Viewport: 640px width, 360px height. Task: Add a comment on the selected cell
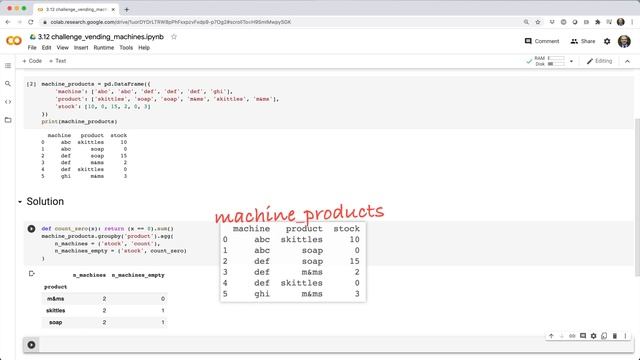[x=583, y=336]
